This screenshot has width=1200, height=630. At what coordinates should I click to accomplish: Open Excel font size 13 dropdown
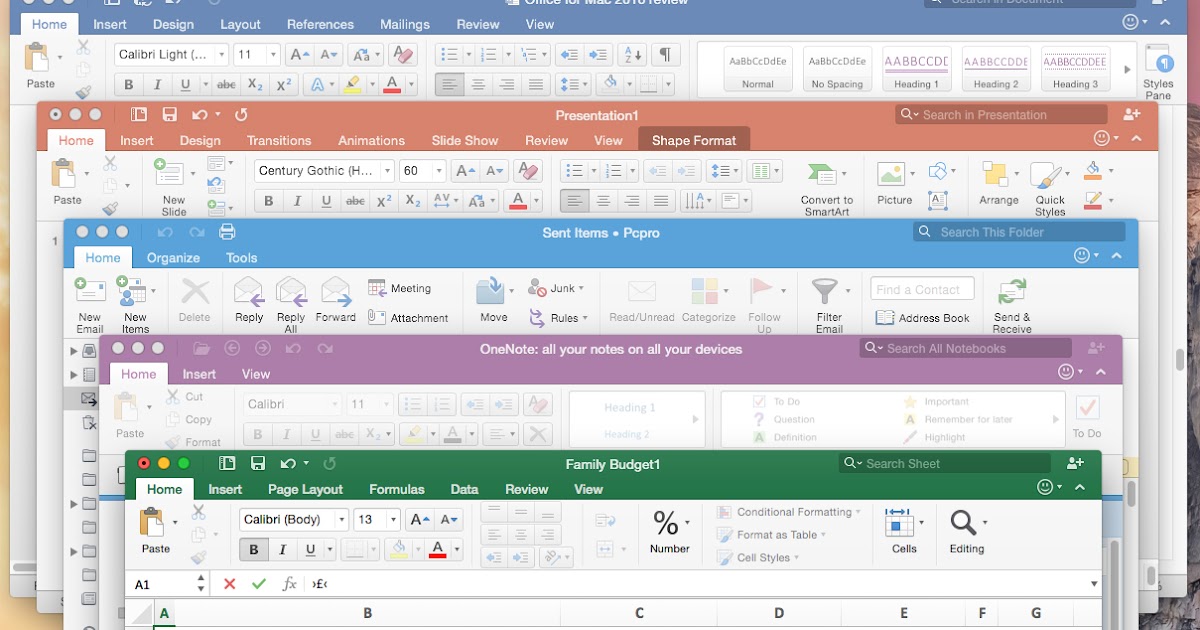coord(393,520)
